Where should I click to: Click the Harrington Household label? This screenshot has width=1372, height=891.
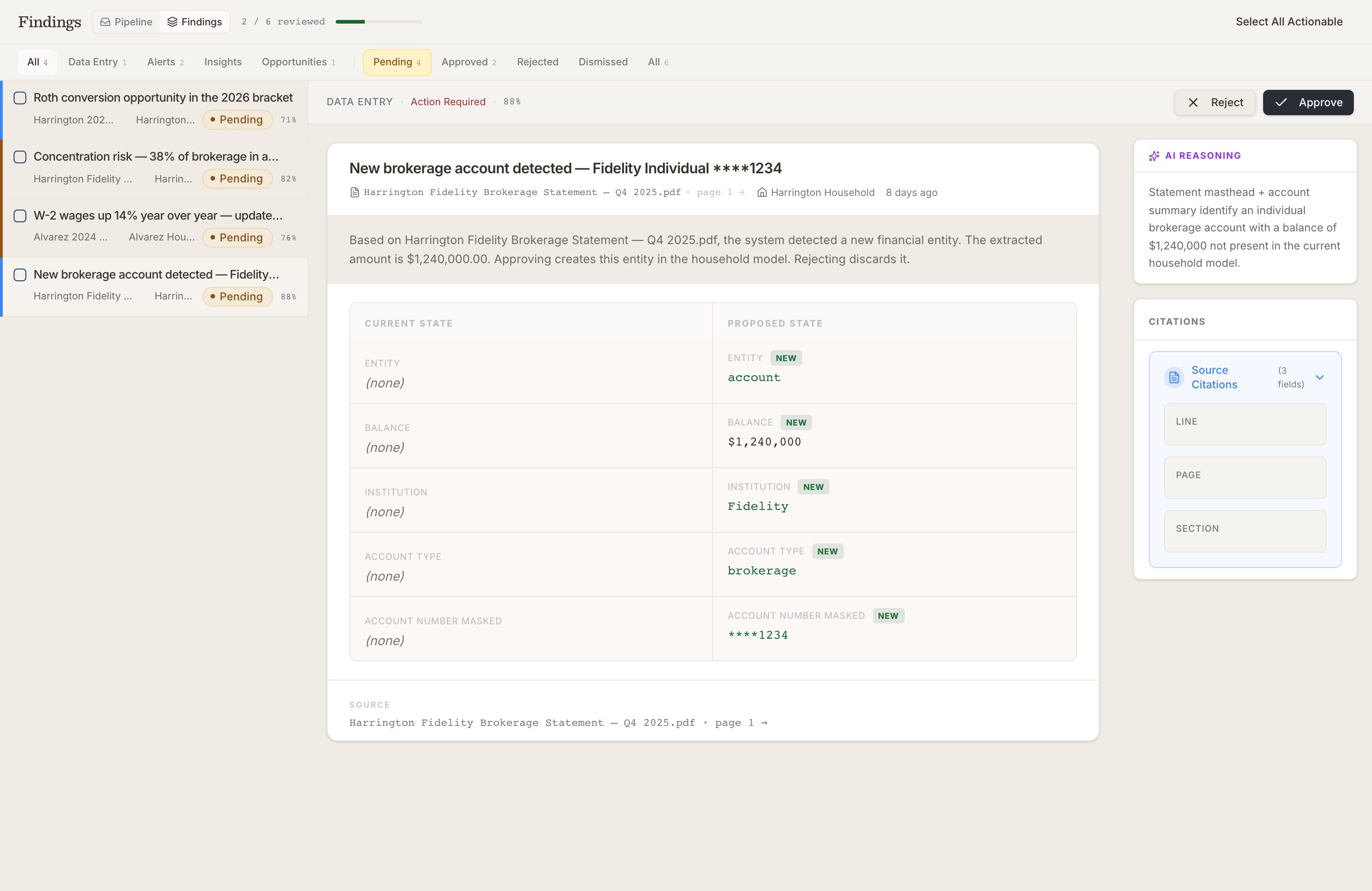point(822,192)
